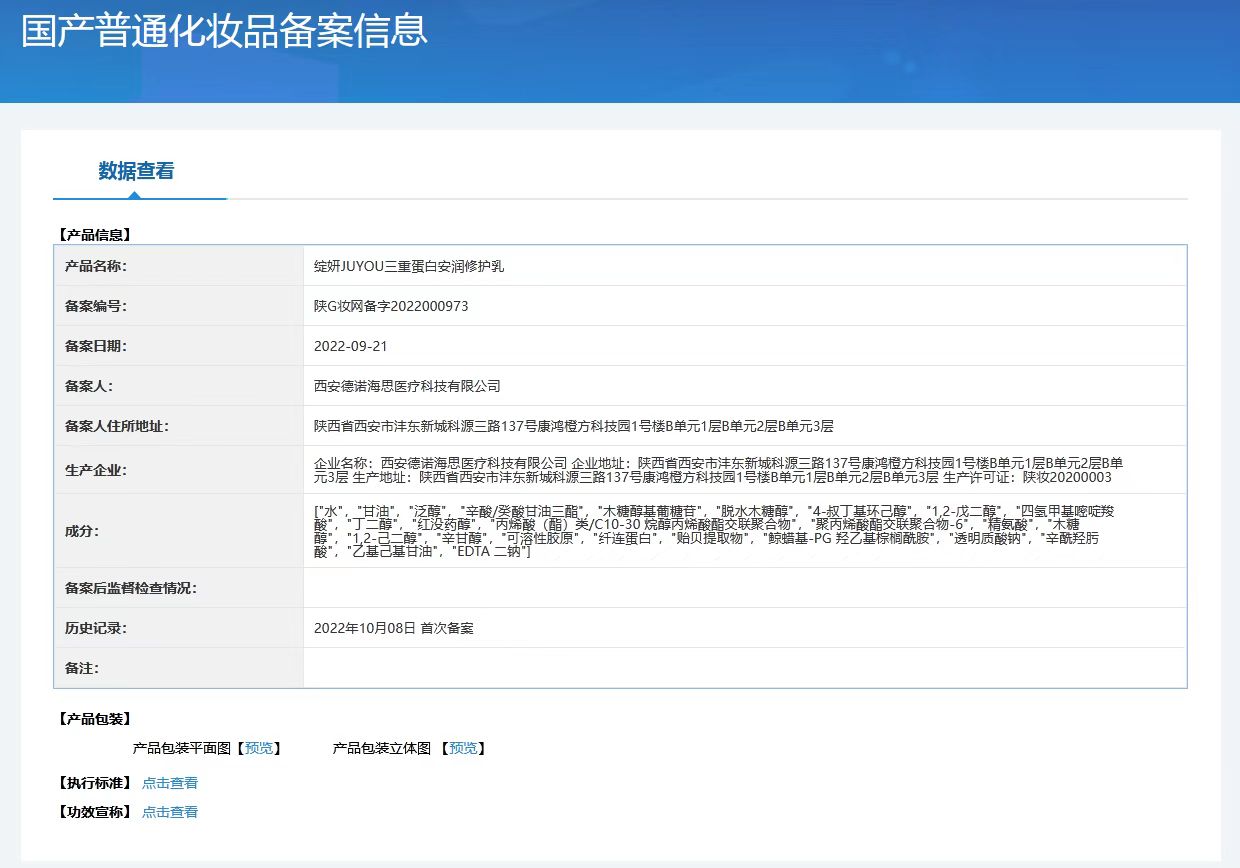Click the 生产企业 details text
The image size is (1240, 868).
coord(717,470)
